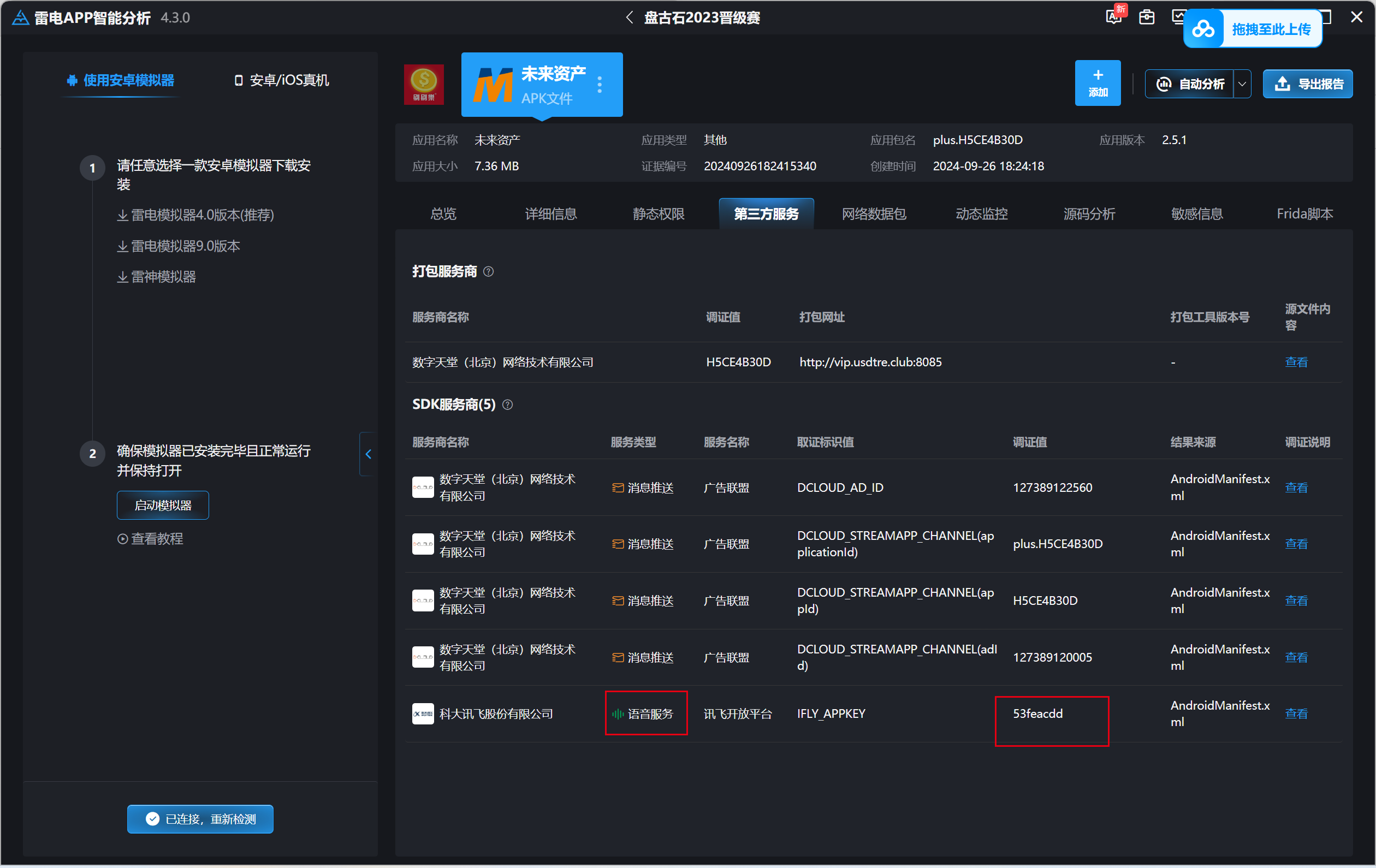The image size is (1376, 868).
Task: Select the DCLOUD_AD_ID identifier cell
Action: coord(840,487)
